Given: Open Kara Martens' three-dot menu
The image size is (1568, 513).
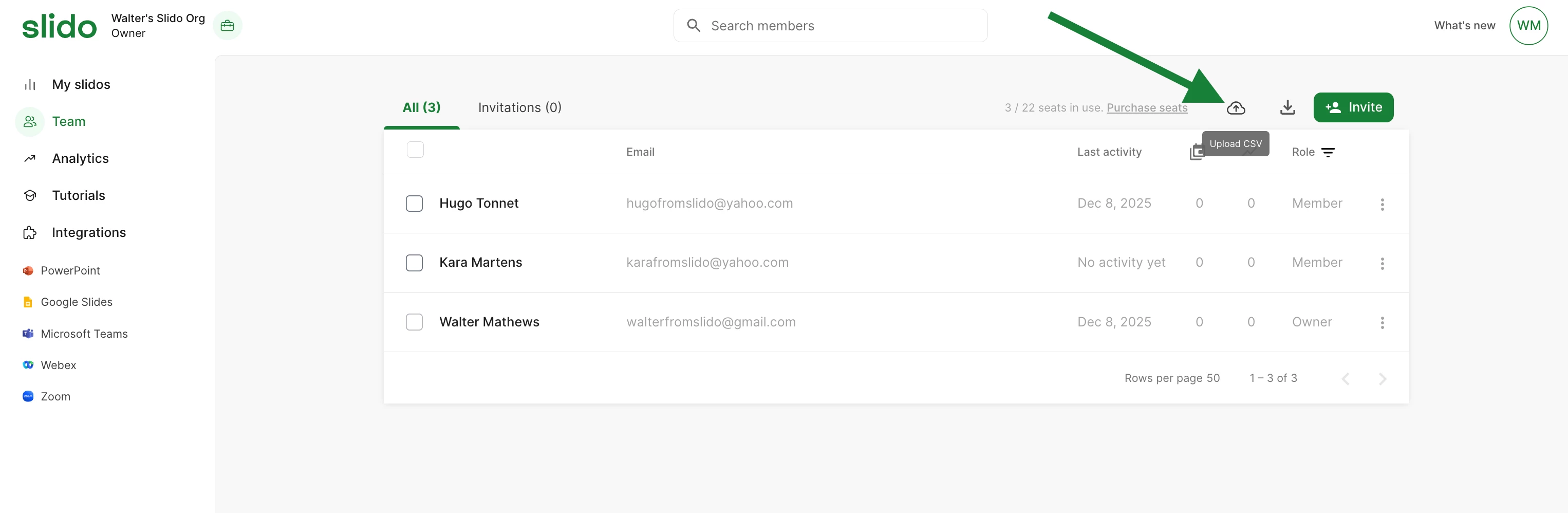Looking at the screenshot, I should 1382,263.
